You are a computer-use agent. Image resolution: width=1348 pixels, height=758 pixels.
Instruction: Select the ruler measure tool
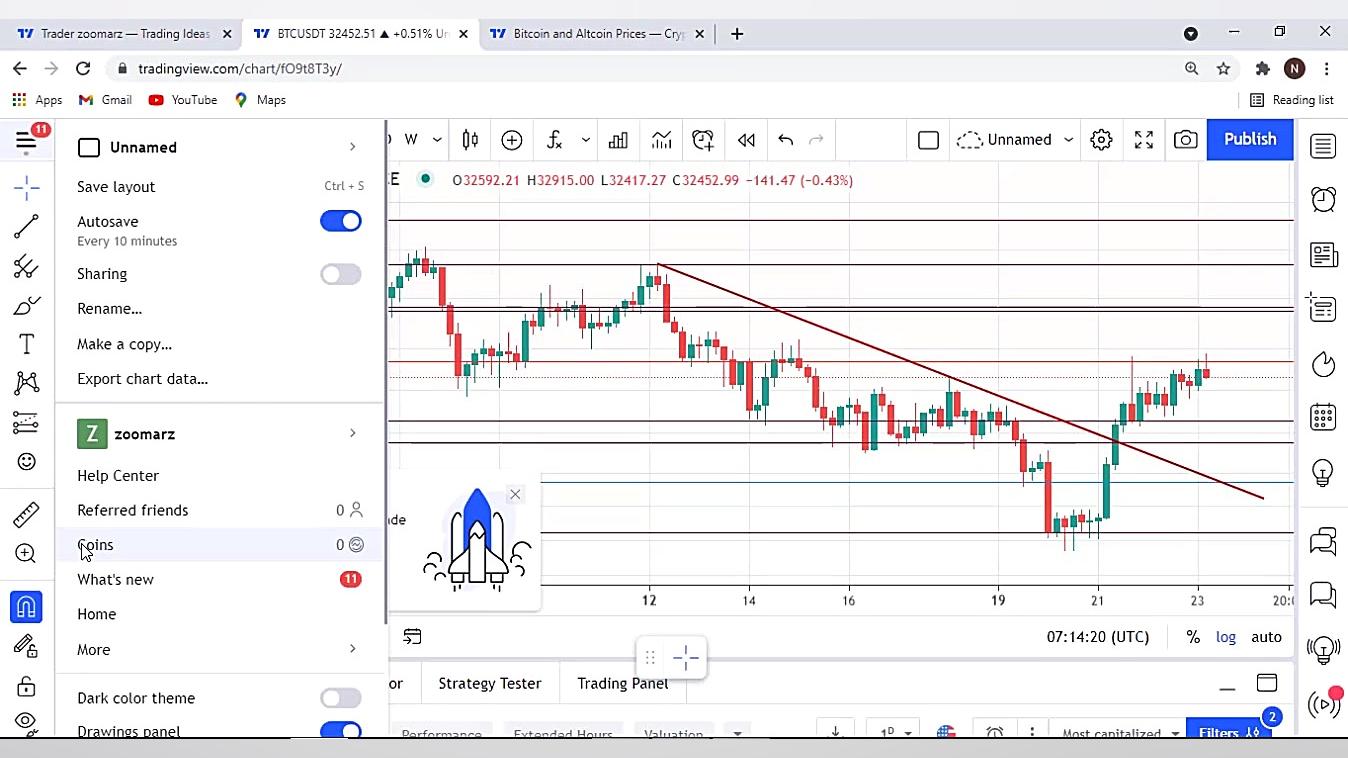[26, 515]
